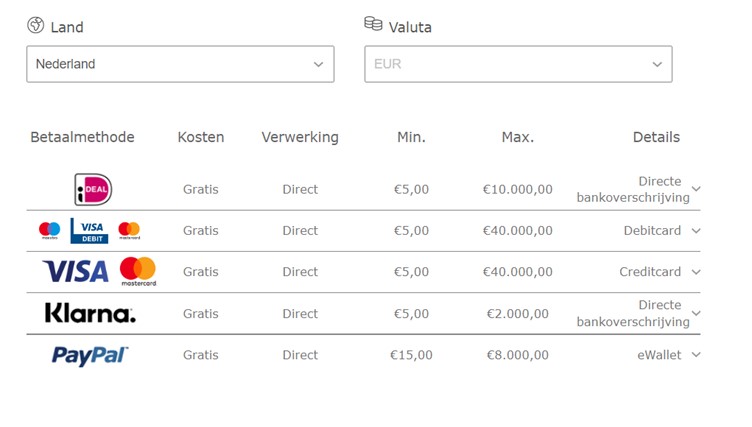This screenshot has width=752, height=427.
Task: Expand the iDEAL row details chevron
Action: coord(696,189)
